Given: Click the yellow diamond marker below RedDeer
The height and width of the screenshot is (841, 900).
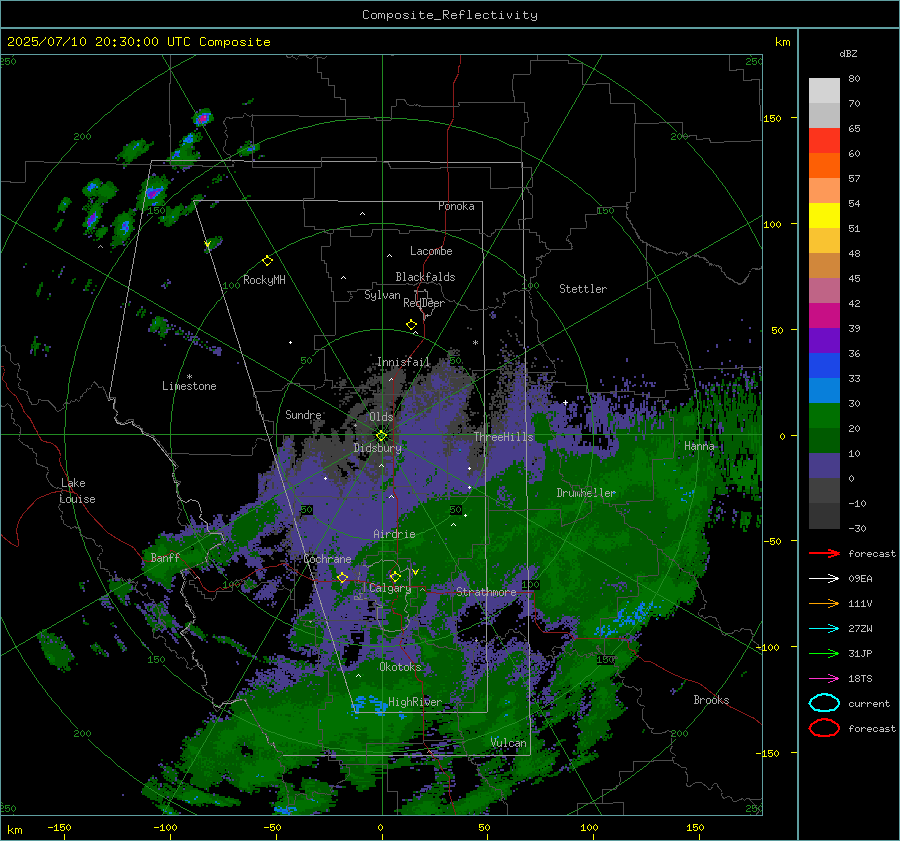Looking at the screenshot, I should point(412,325).
